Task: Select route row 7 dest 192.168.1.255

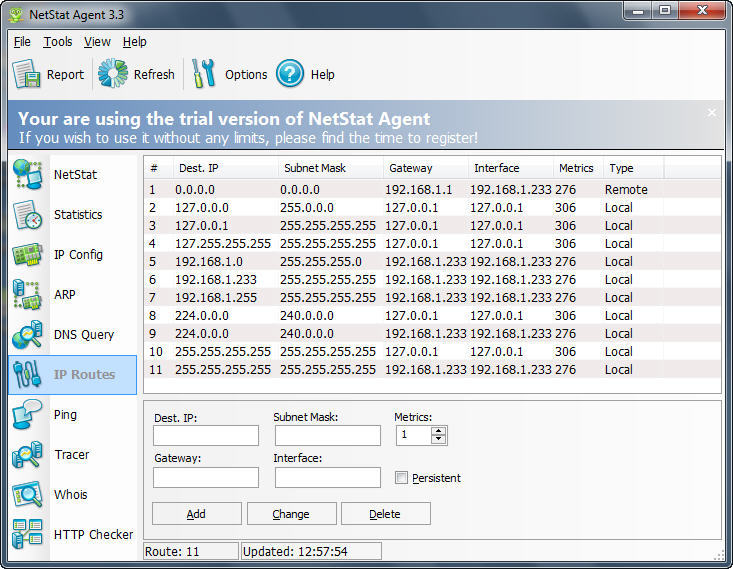Action: [x=432, y=297]
